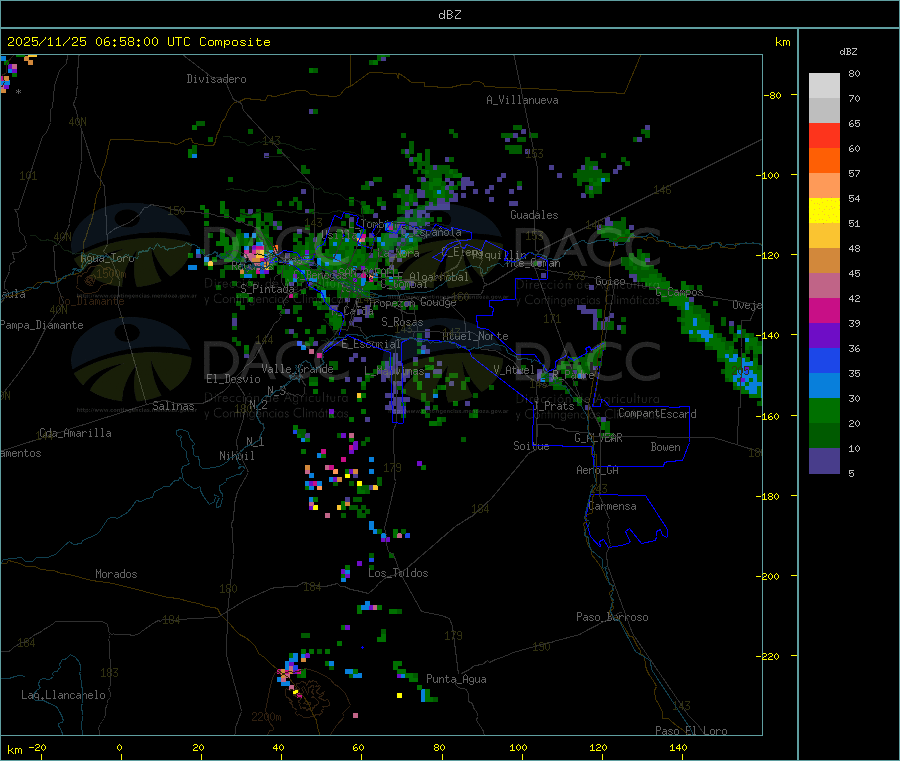Select the light grey 65-70 dBZ legend band
900x761 pixels.
pos(824,111)
